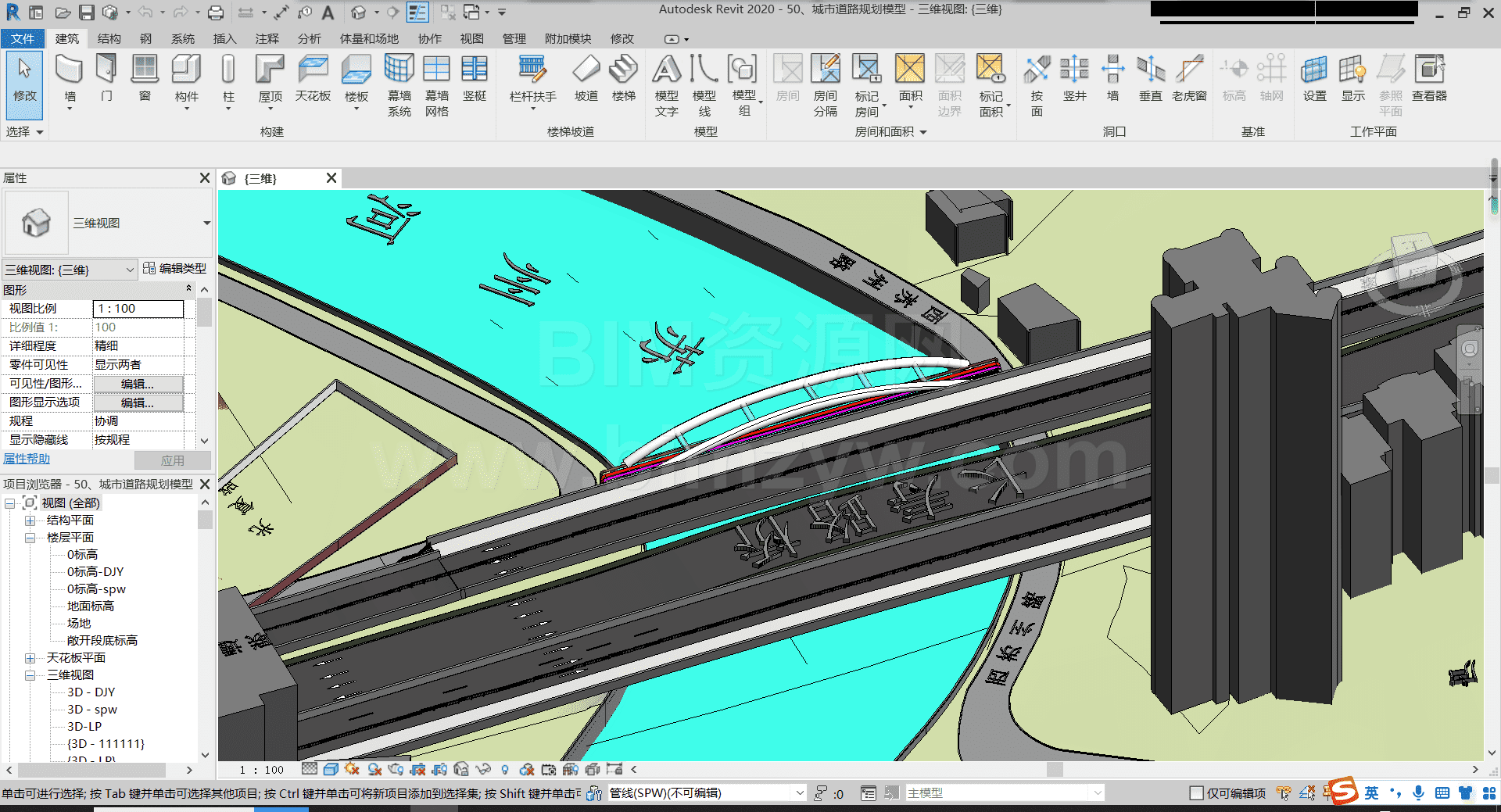The width and height of the screenshot is (1501, 812).
Task: Select the 墙 (Wall) tool
Action: pyautogui.click(x=70, y=80)
